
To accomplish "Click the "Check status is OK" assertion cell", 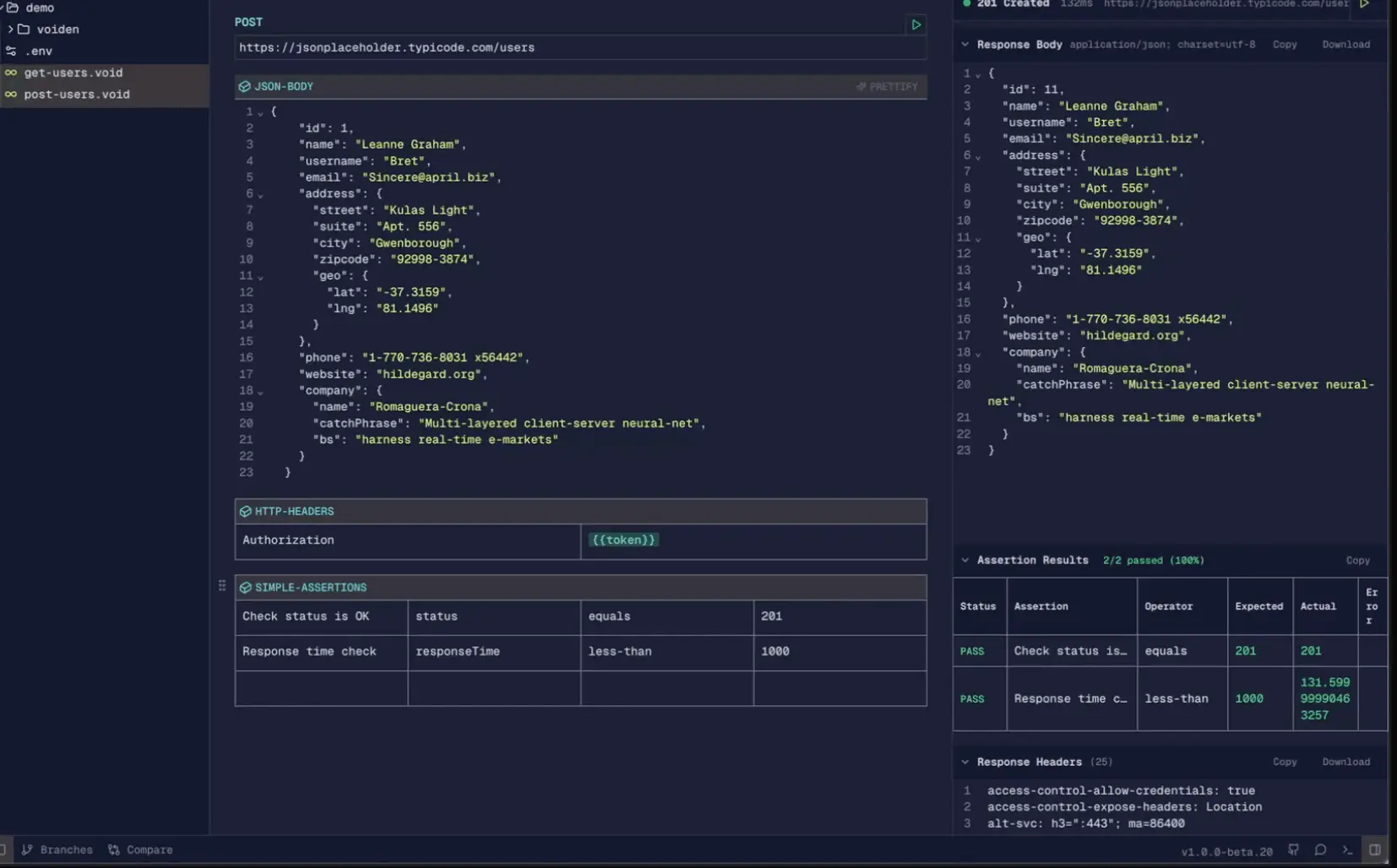I will click(x=321, y=616).
